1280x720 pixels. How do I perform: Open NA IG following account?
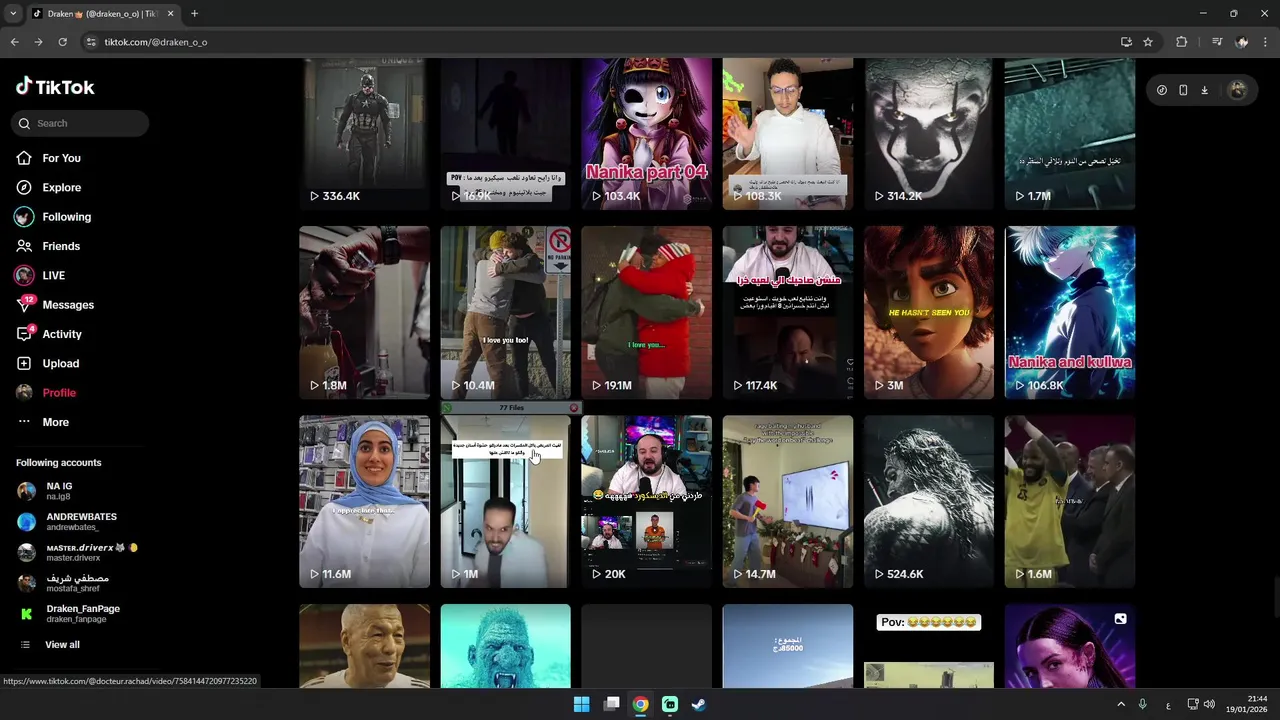pyautogui.click(x=58, y=491)
